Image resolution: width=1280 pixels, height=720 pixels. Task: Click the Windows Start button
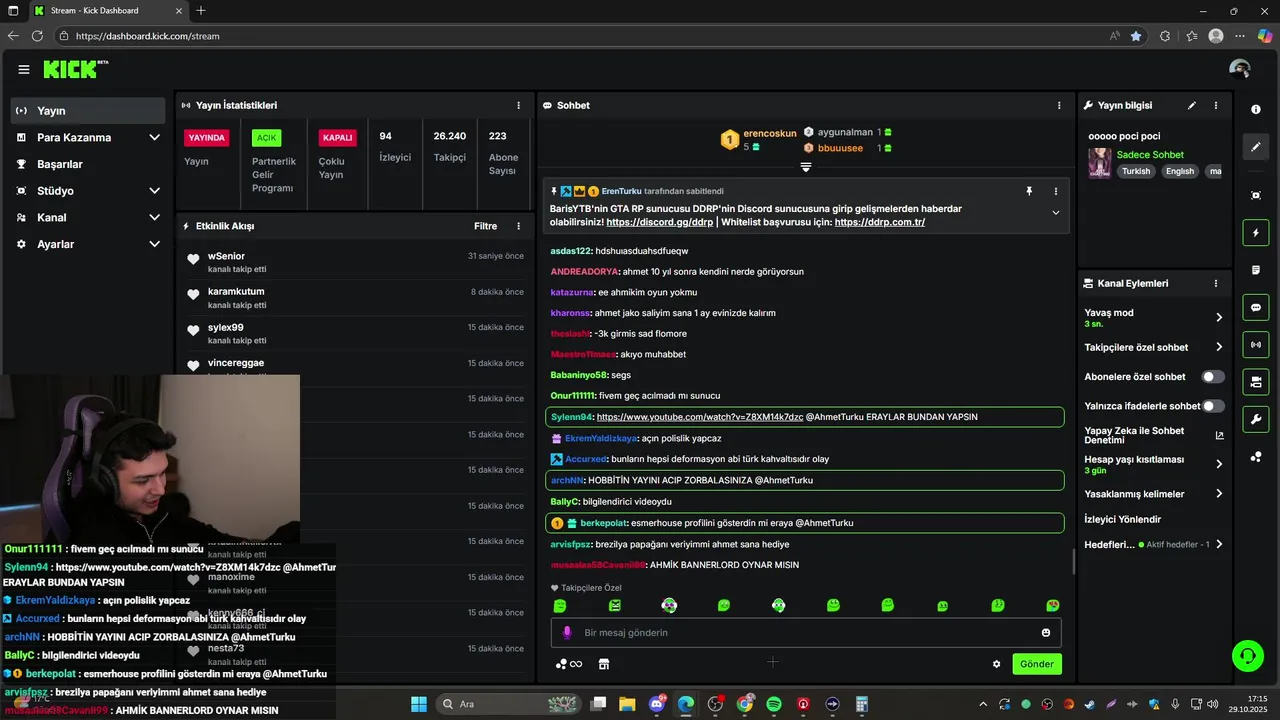tap(418, 704)
